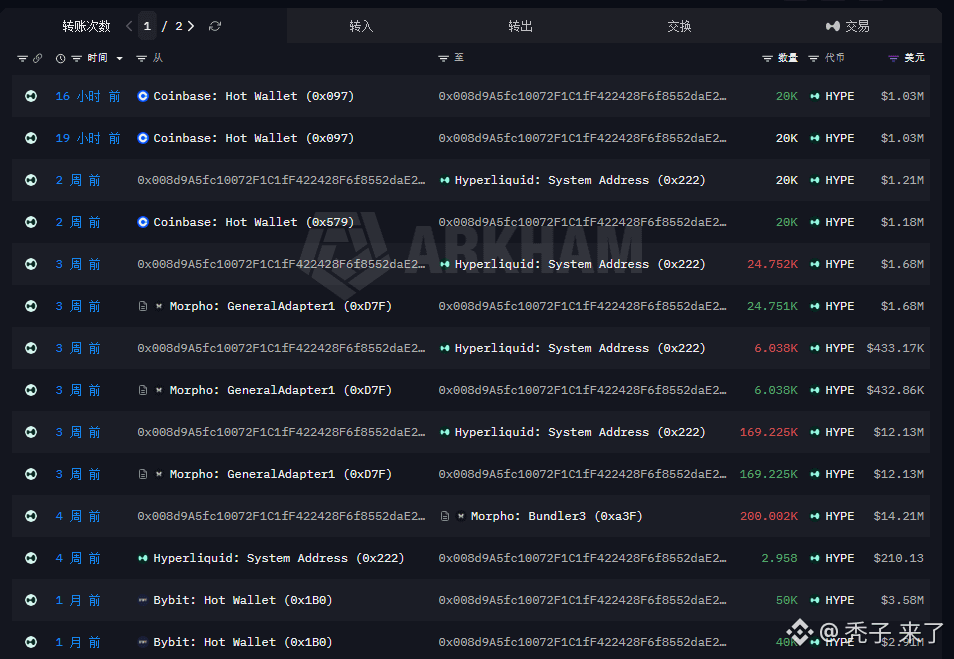Screen dimensions: 954x659
Task: Click the chain filter icon in header
Action: (x=23, y=58)
